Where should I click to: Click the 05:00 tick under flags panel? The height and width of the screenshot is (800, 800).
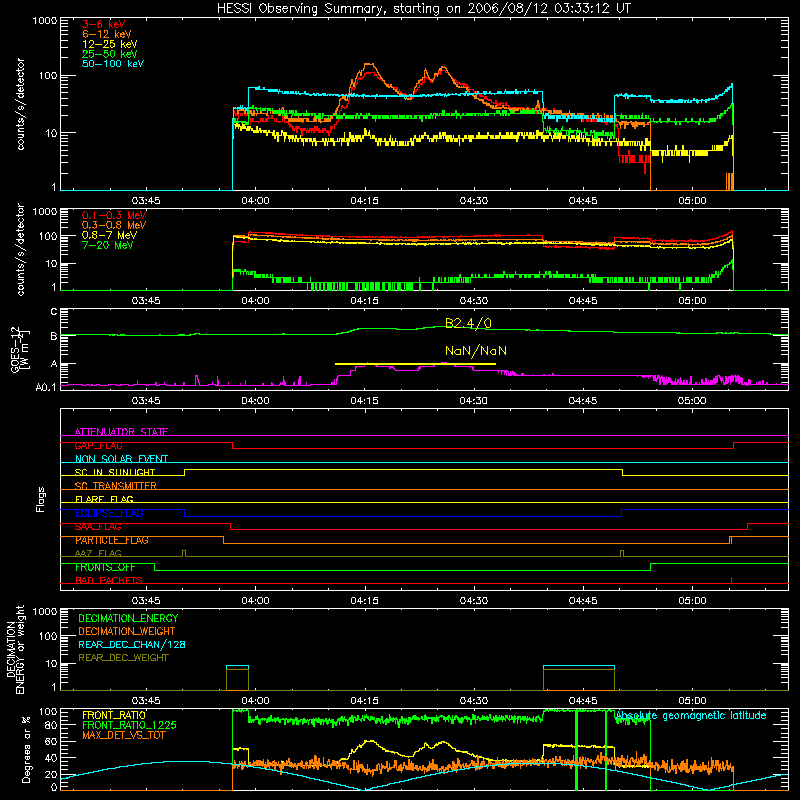coord(692,601)
